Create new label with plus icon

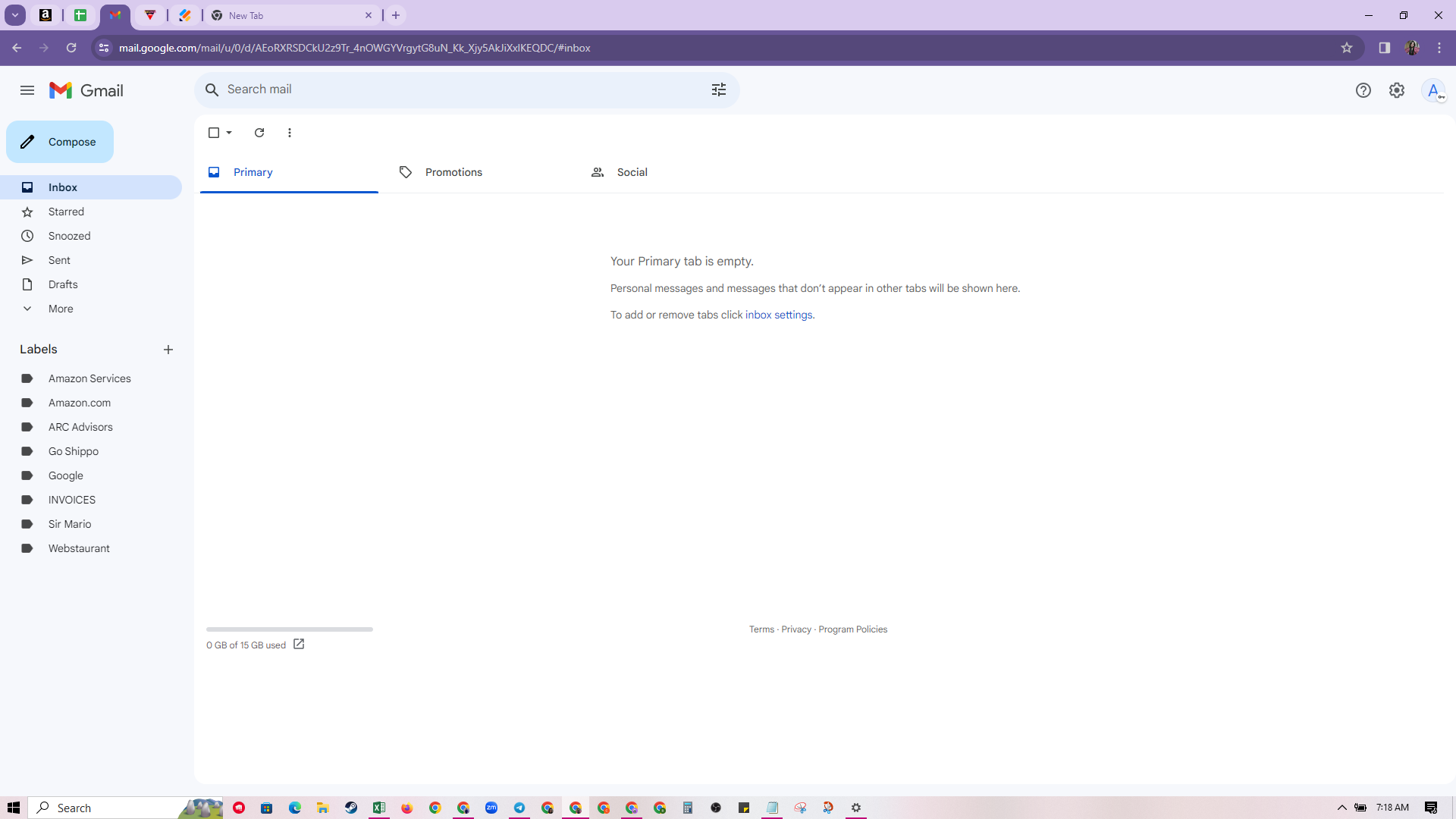coord(168,350)
